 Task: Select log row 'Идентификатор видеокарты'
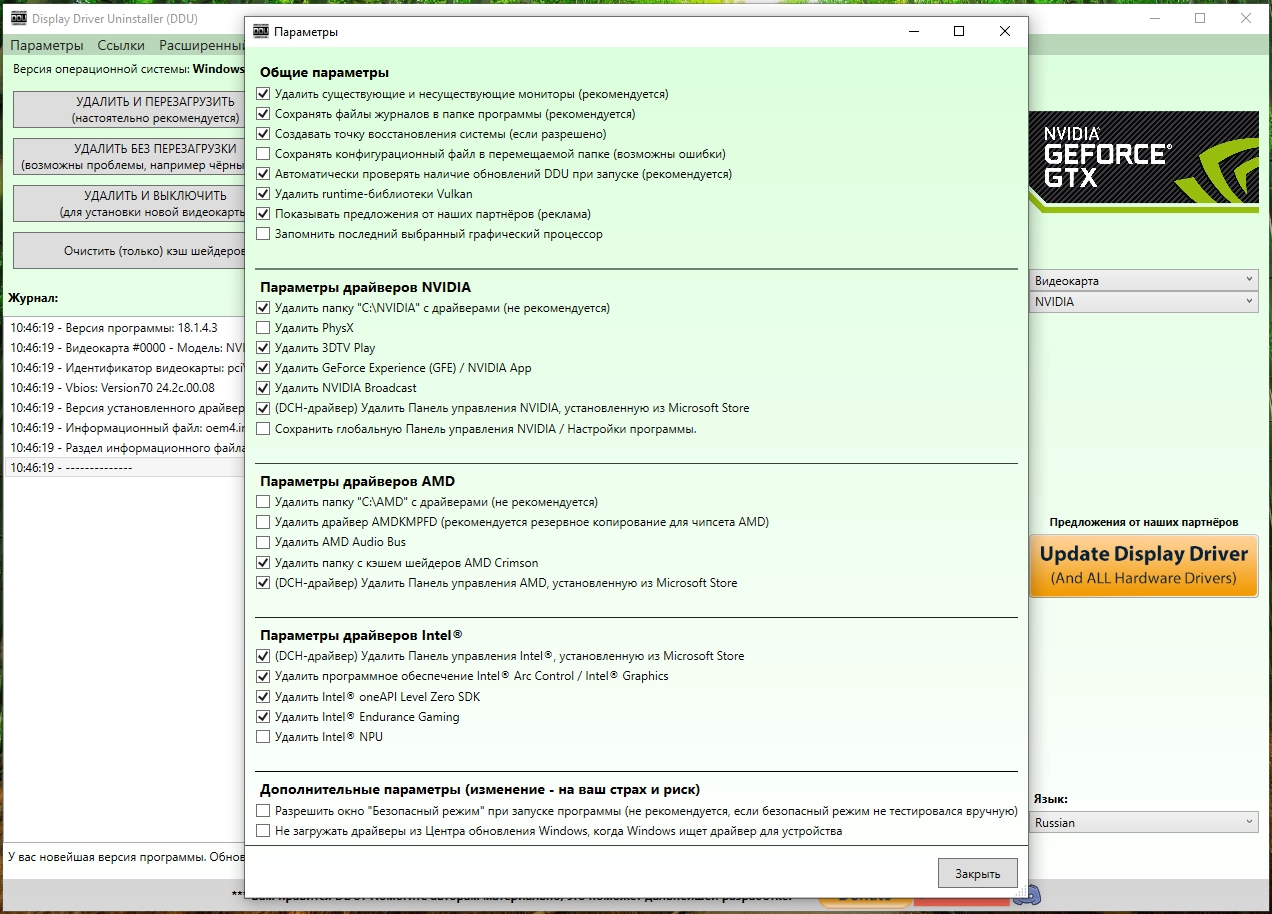[x=125, y=367]
